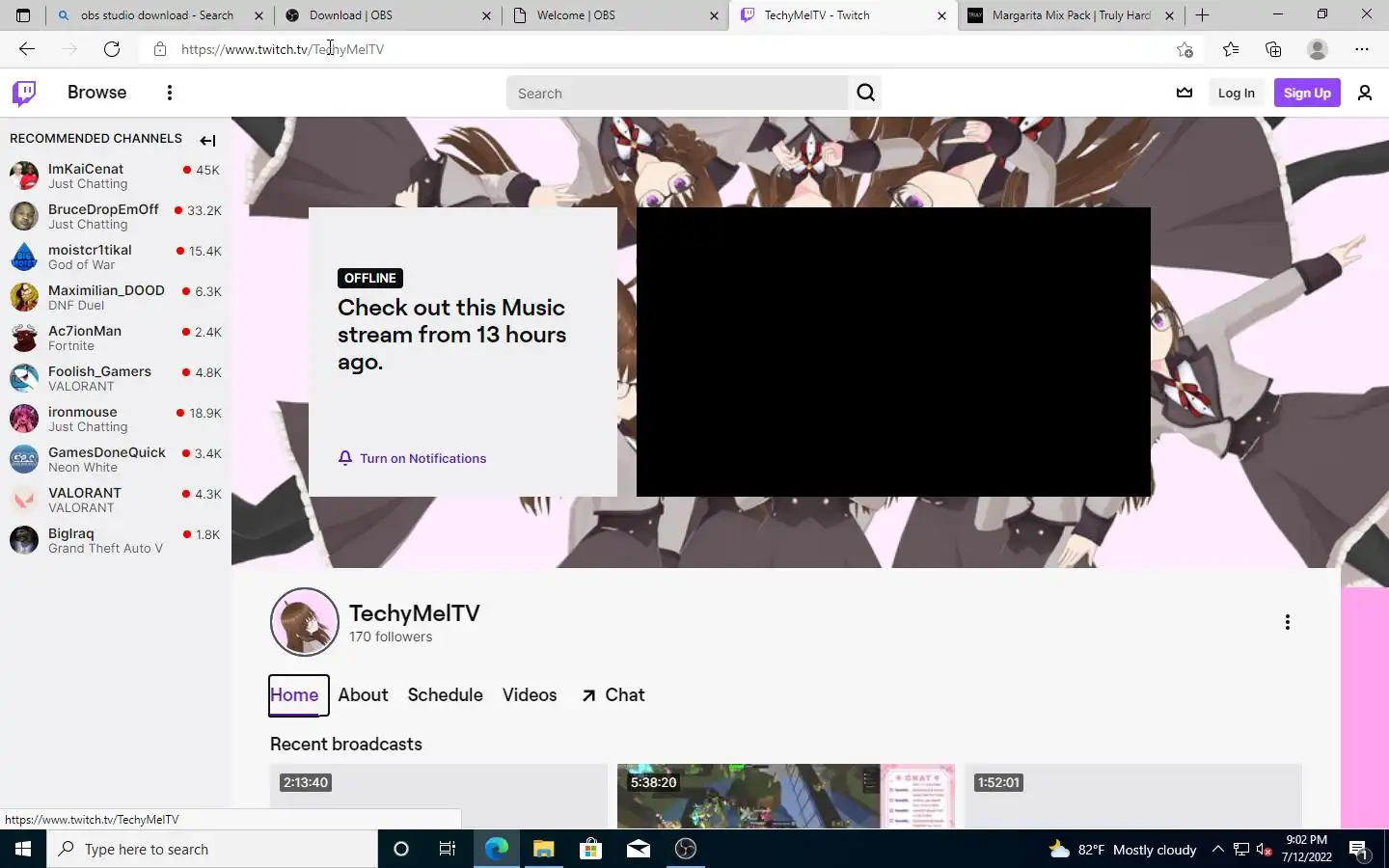This screenshot has height=868, width=1389.
Task: Open File Explorer from taskbar
Action: [x=543, y=849]
